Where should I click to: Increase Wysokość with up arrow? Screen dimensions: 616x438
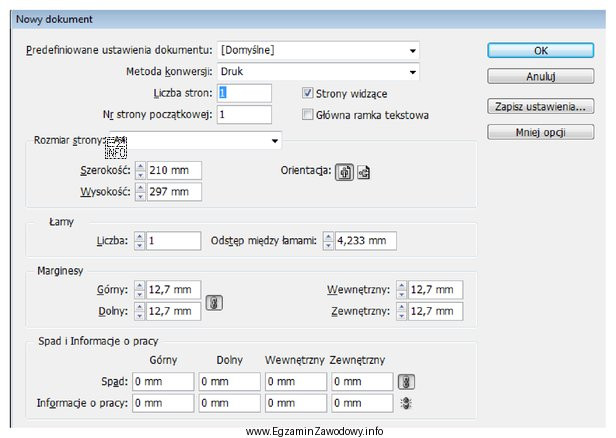(141, 187)
